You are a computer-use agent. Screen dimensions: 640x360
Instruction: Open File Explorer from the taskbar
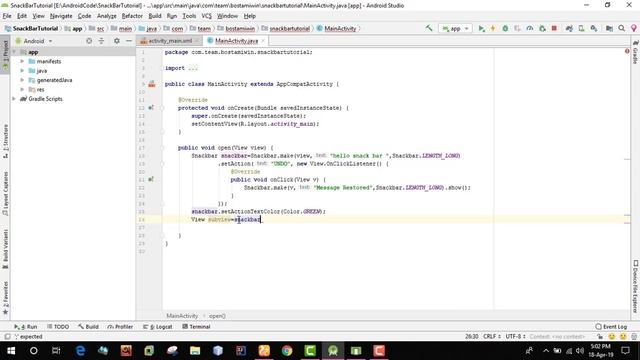coord(195,351)
